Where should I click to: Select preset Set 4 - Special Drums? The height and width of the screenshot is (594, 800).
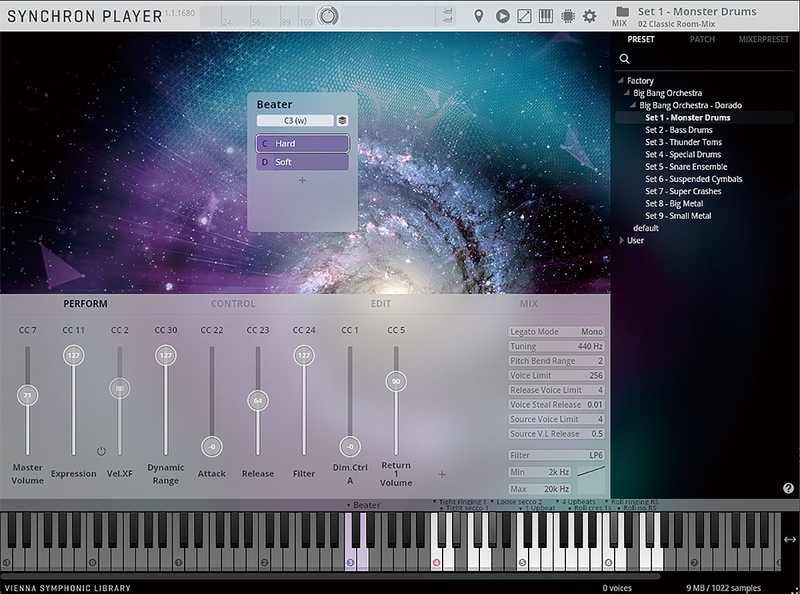pyautogui.click(x=683, y=154)
